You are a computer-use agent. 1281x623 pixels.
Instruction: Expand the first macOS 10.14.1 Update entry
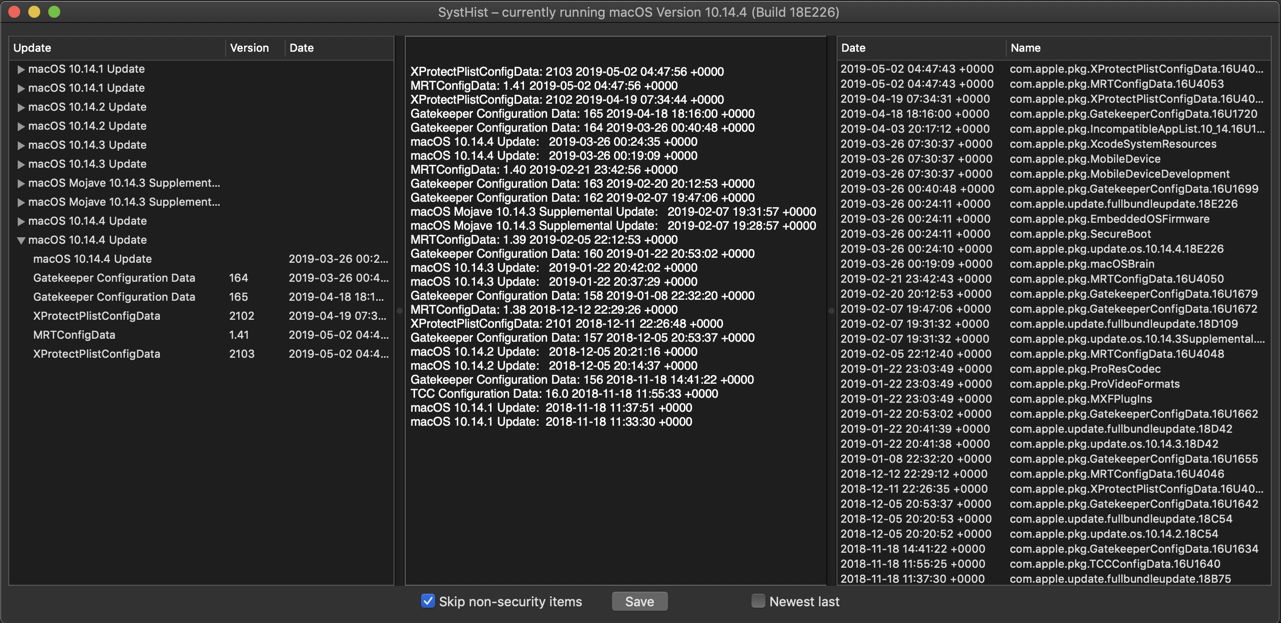pos(21,70)
